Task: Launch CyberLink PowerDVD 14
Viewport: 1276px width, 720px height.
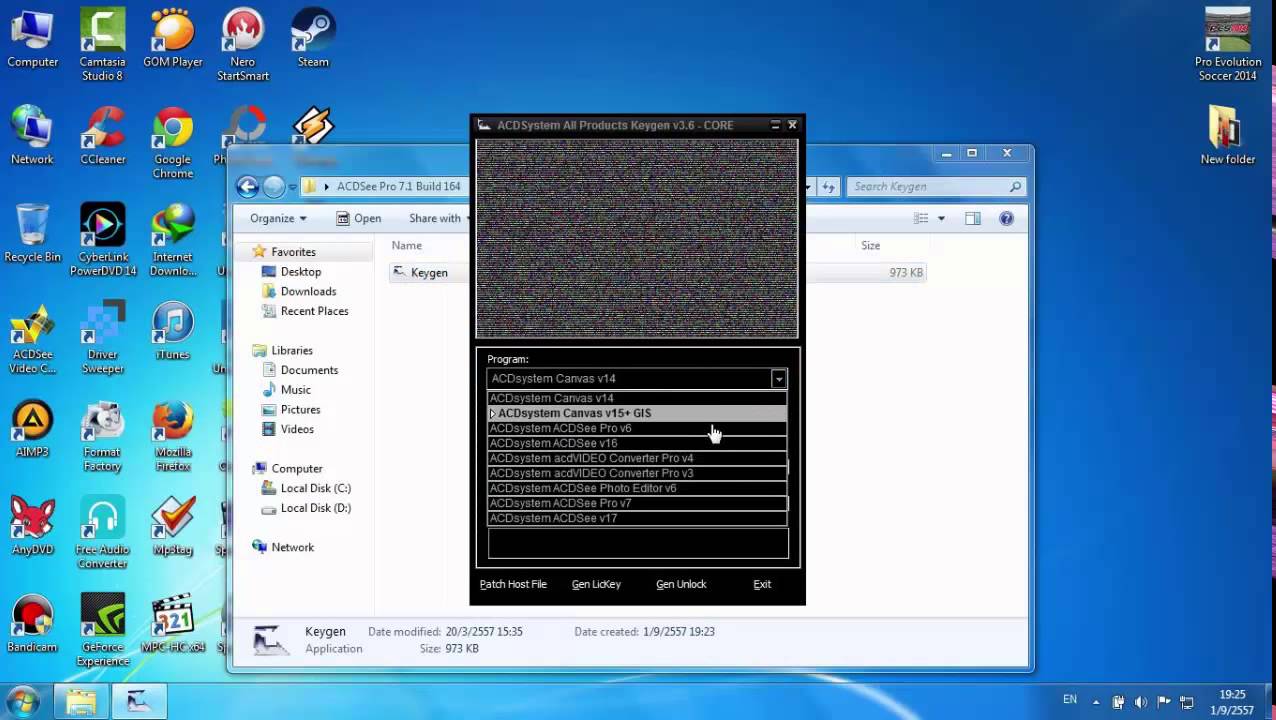Action: (102, 240)
